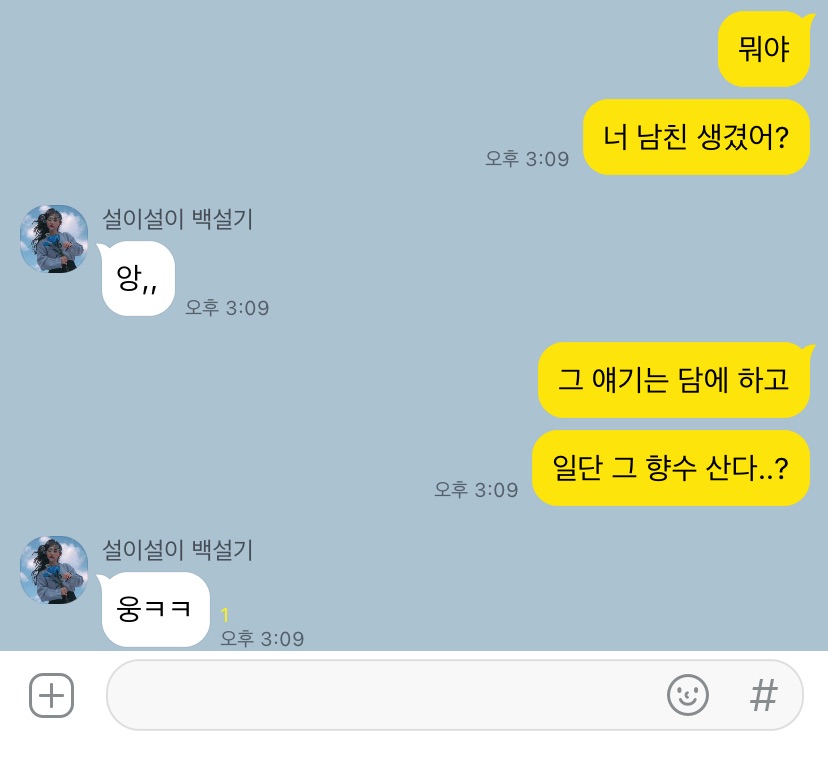Viewport: 828px width, 760px height.
Task: Open the emoticon picker smiley icon
Action: tap(688, 695)
